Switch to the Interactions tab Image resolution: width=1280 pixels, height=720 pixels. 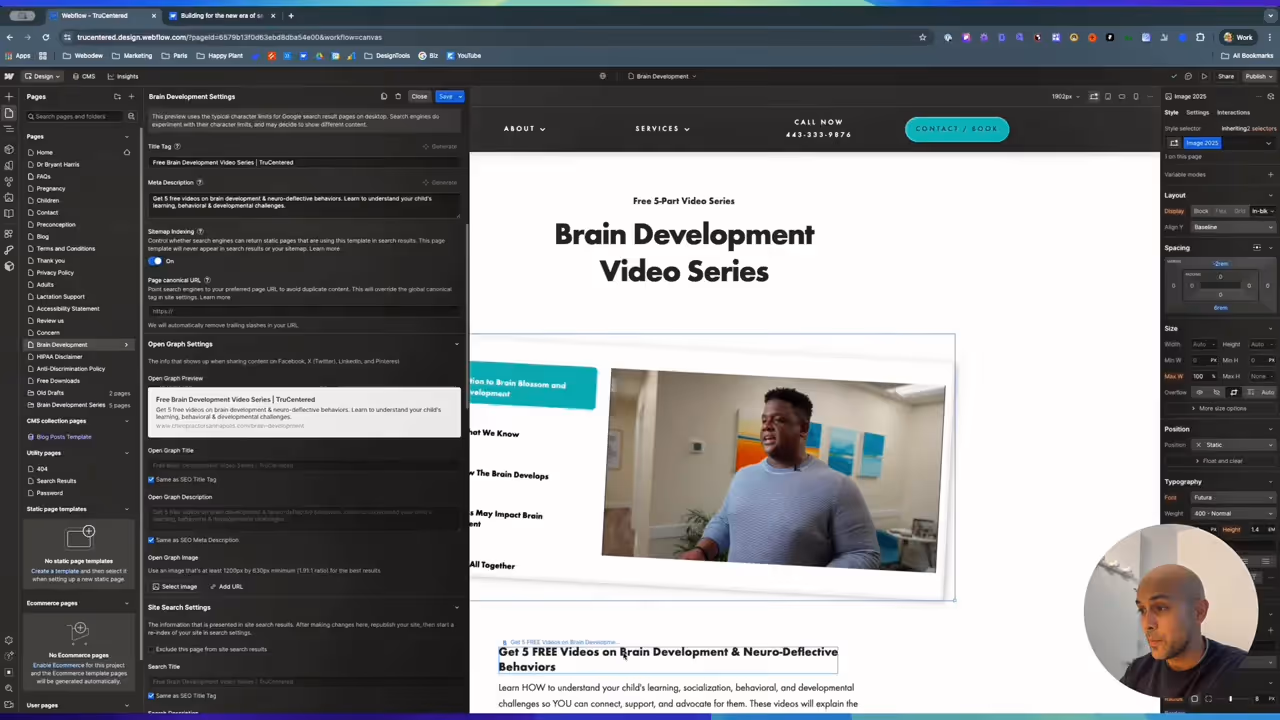coord(1233,112)
